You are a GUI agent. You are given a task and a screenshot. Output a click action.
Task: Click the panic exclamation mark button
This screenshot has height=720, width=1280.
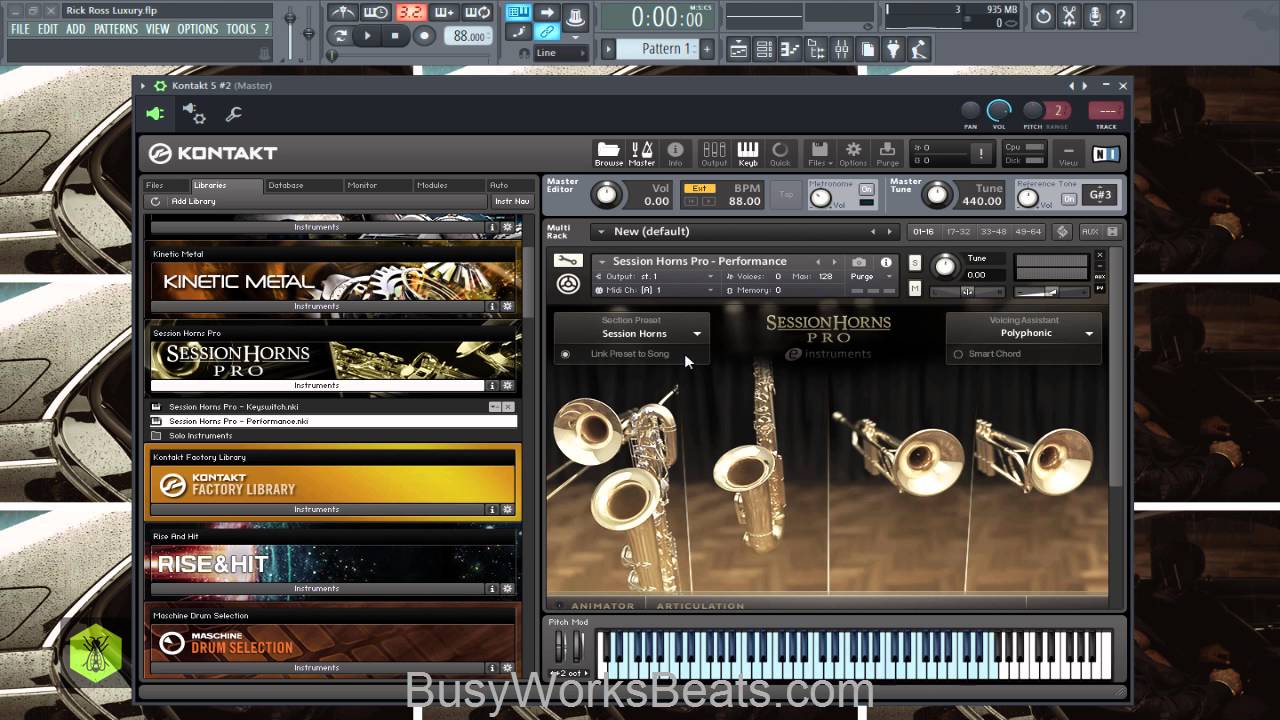coord(981,153)
